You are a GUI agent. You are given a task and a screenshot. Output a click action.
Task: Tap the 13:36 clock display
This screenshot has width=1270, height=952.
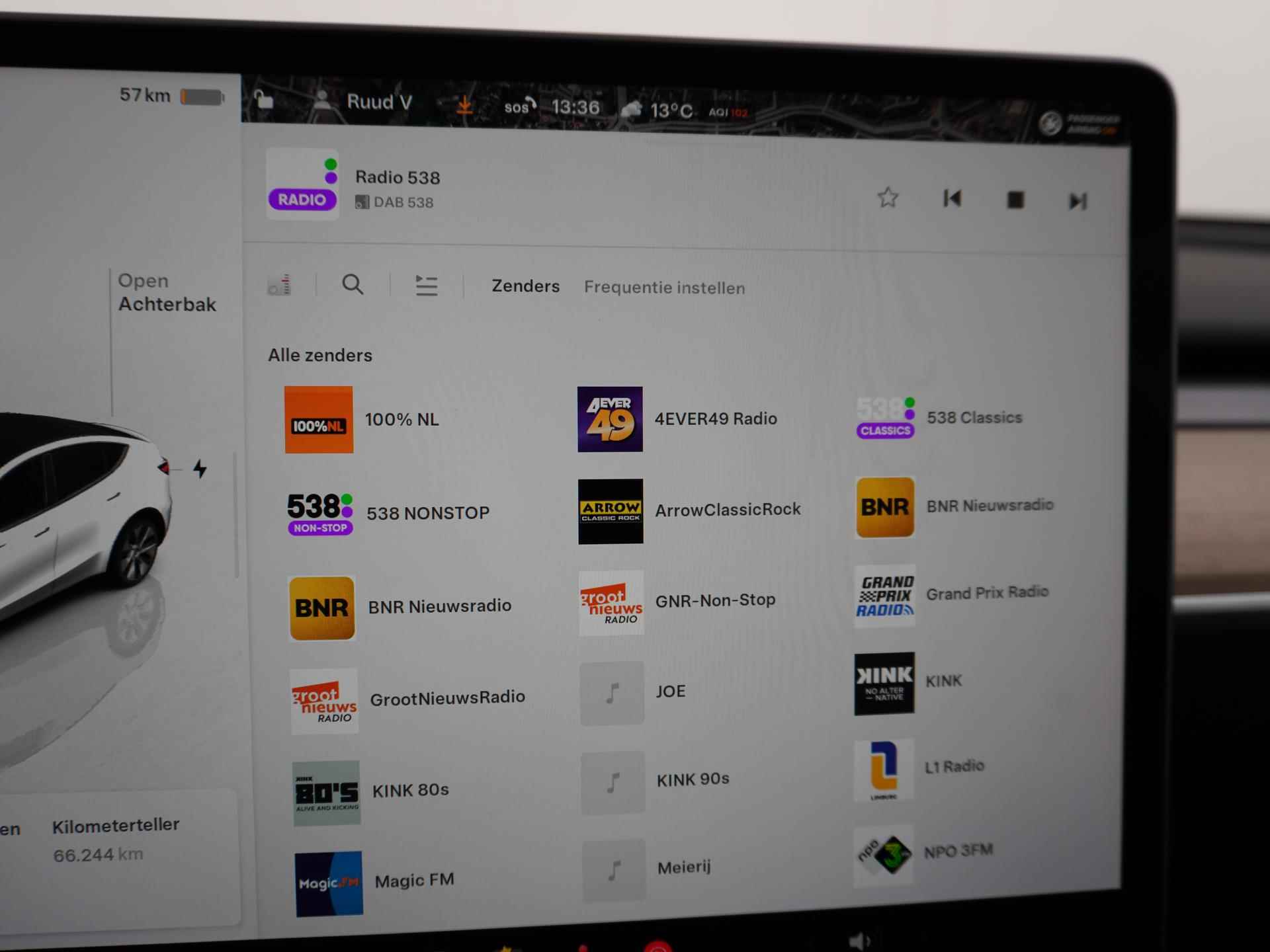click(575, 107)
